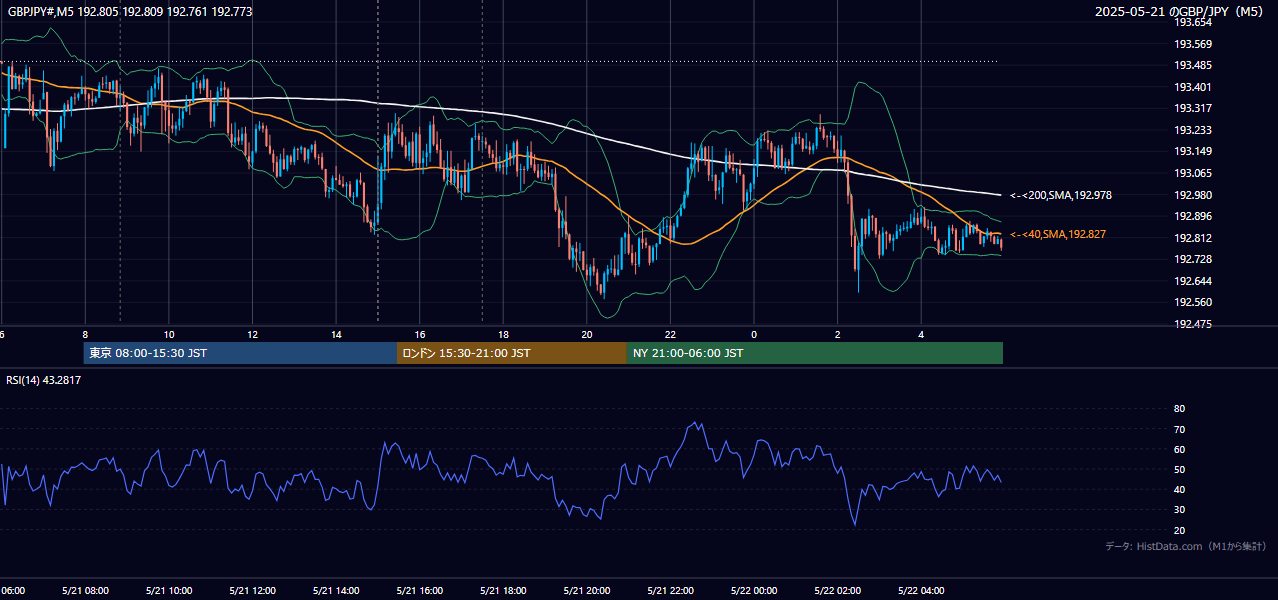Click the '5/21 16:00' time axis label

pos(419,590)
